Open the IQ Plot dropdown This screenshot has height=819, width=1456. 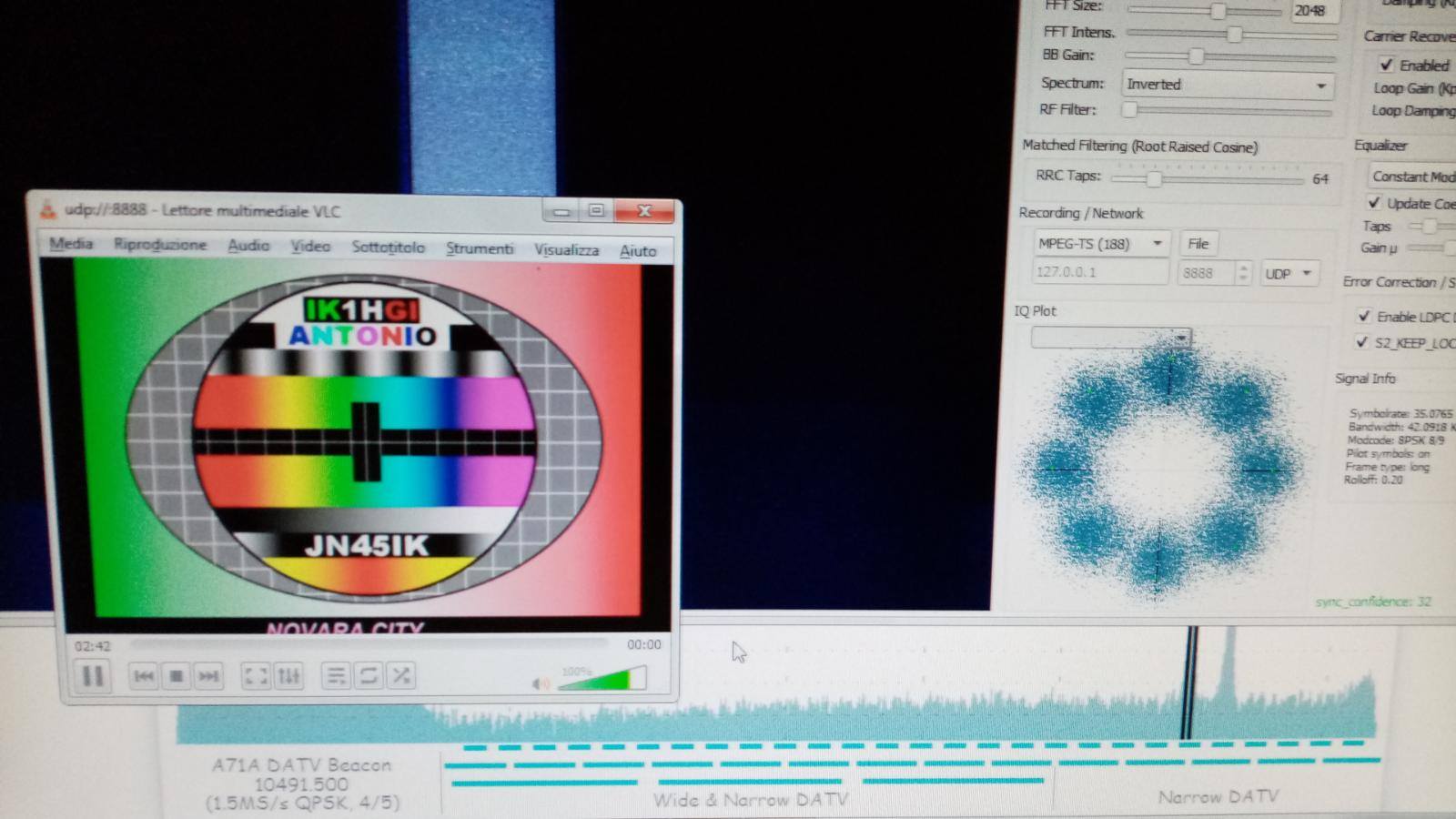(x=1111, y=338)
